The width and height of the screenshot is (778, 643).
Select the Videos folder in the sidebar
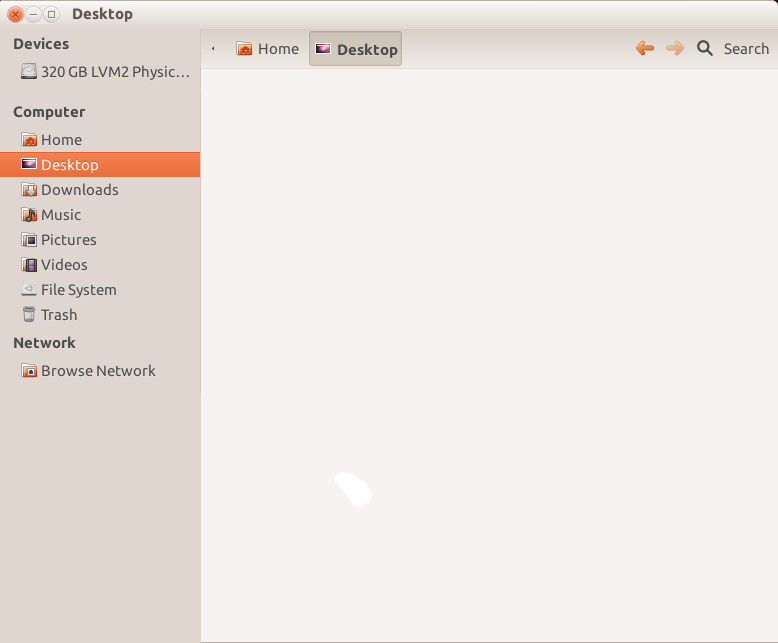click(x=64, y=265)
